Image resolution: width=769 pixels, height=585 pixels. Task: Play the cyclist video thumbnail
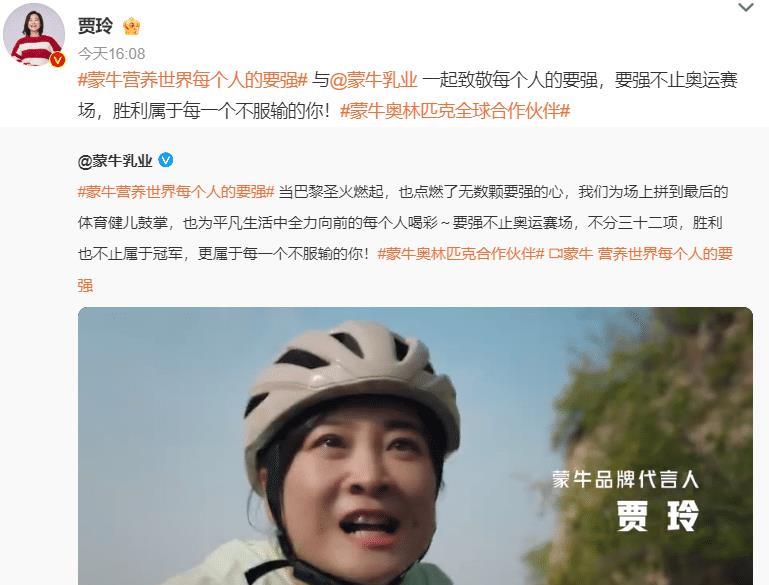tap(415, 446)
